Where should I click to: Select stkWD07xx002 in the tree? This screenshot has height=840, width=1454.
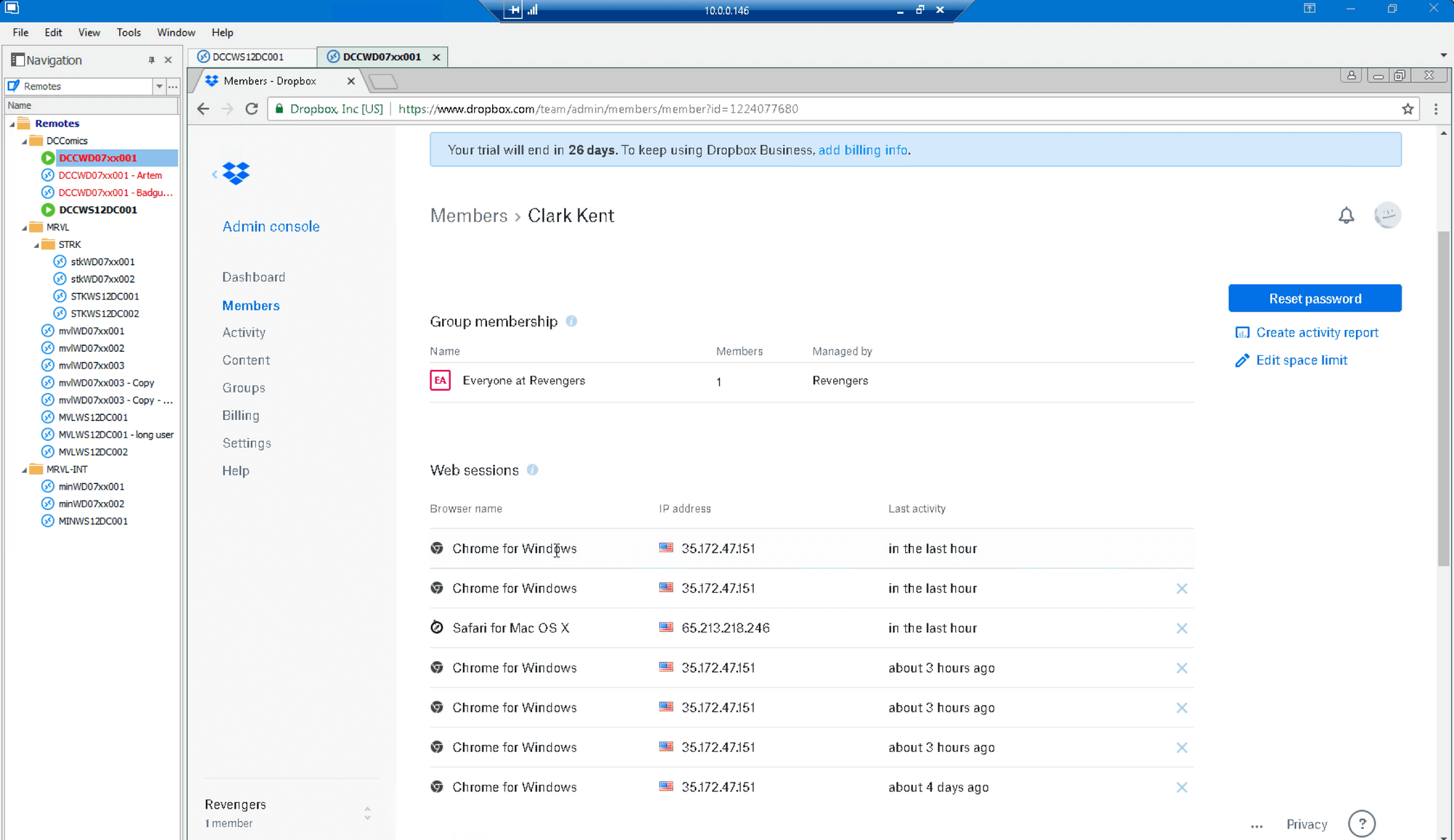tap(103, 280)
